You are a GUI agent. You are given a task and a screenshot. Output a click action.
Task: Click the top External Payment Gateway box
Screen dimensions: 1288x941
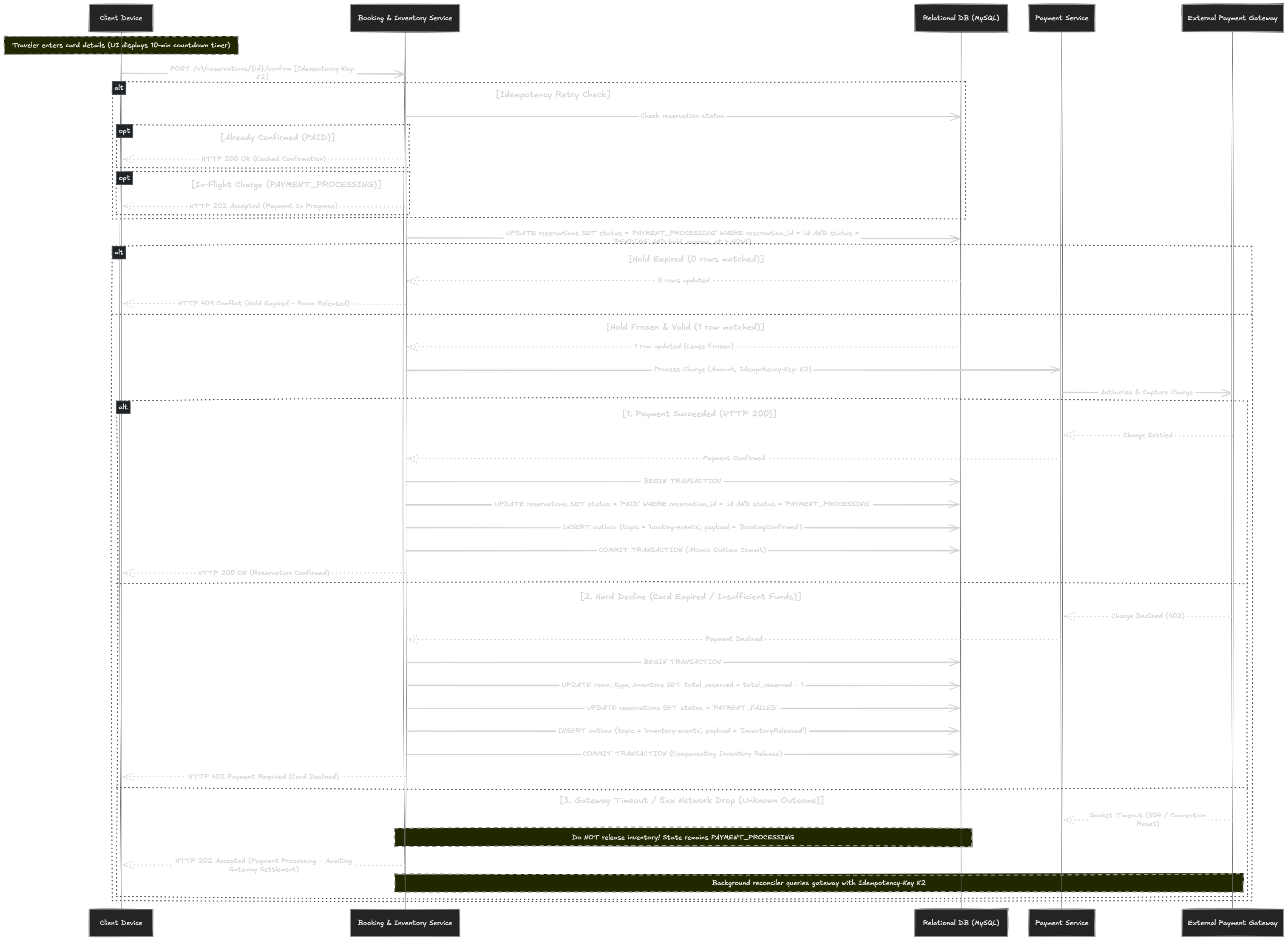pos(1233,18)
